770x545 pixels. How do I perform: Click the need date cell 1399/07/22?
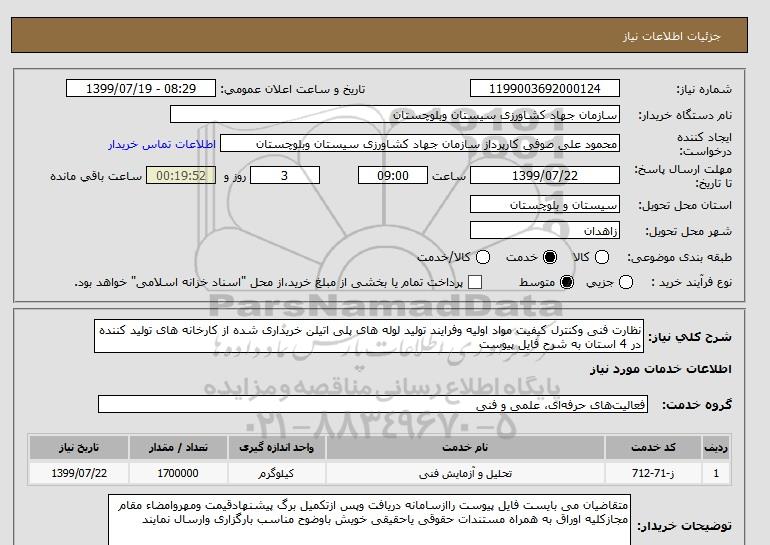[x=79, y=473]
